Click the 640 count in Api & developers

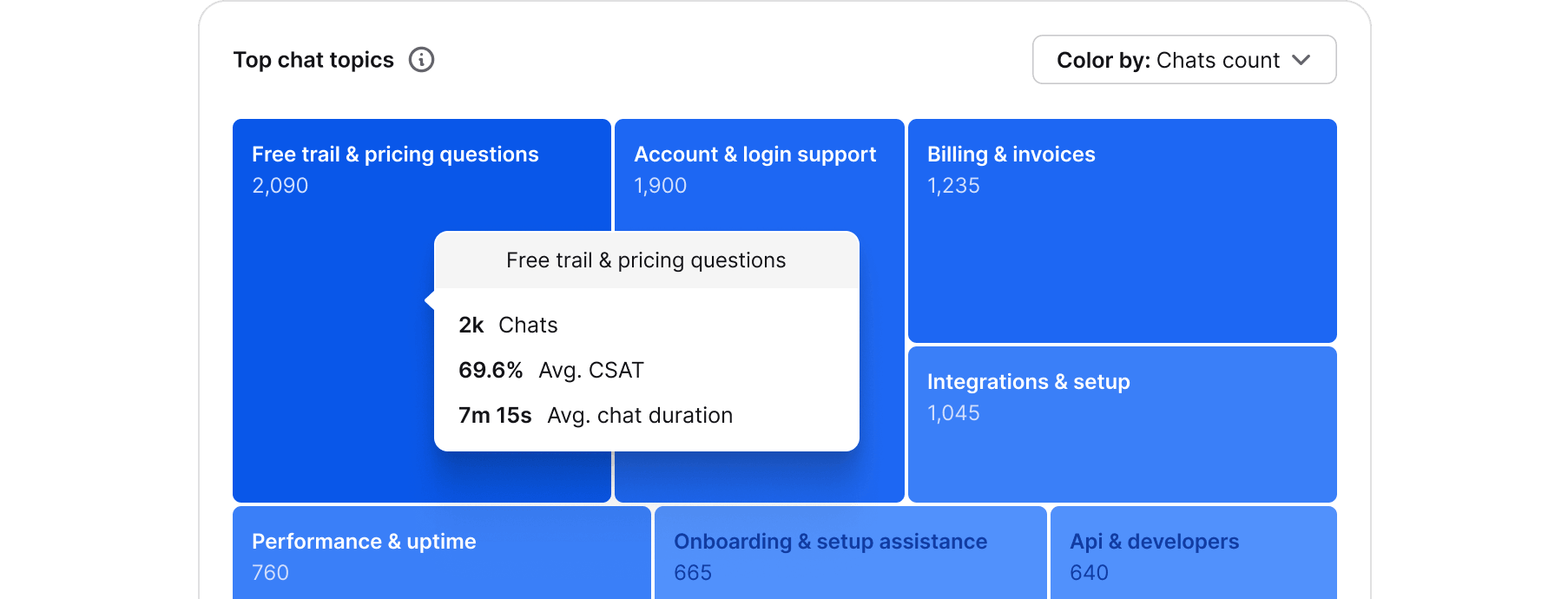click(x=1090, y=572)
